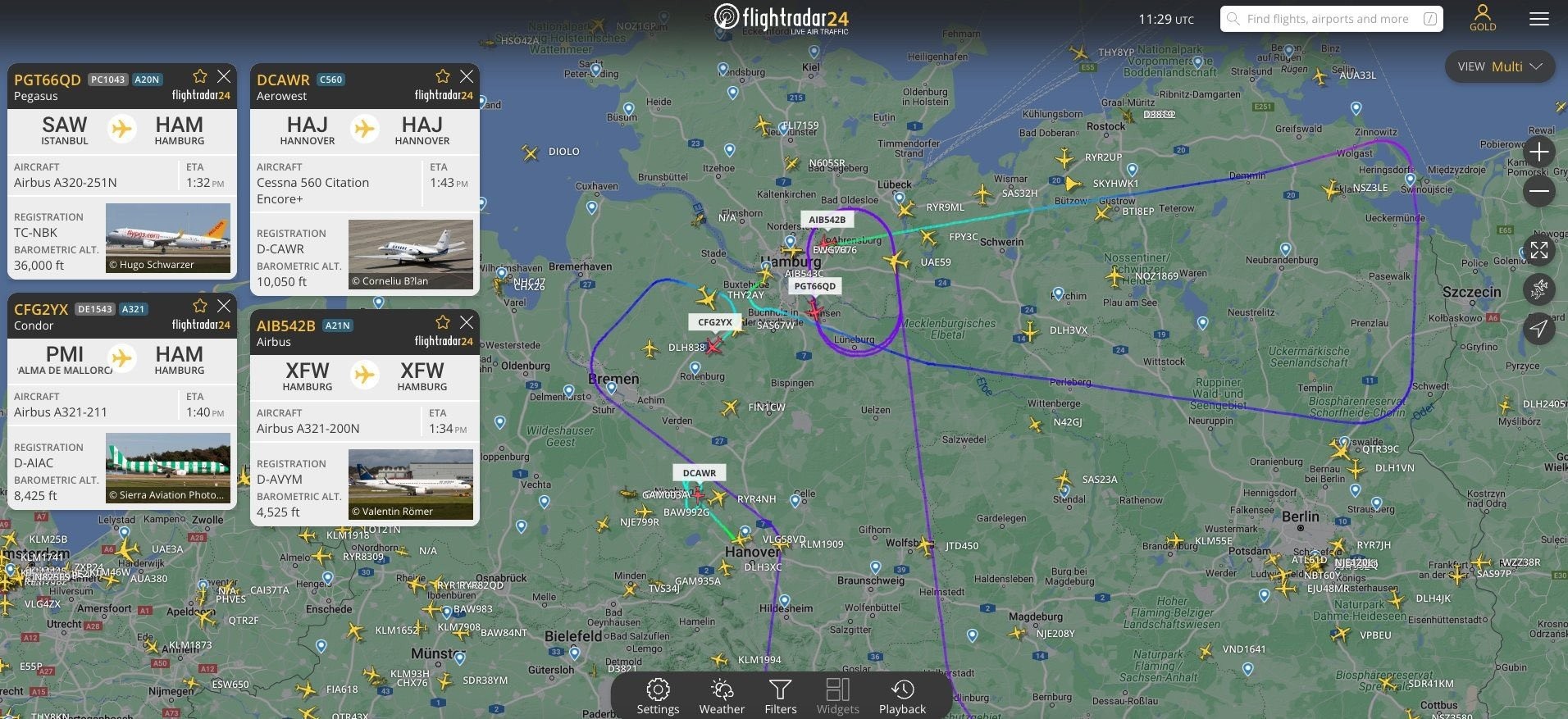Switch map to fullscreen mode

click(1539, 249)
